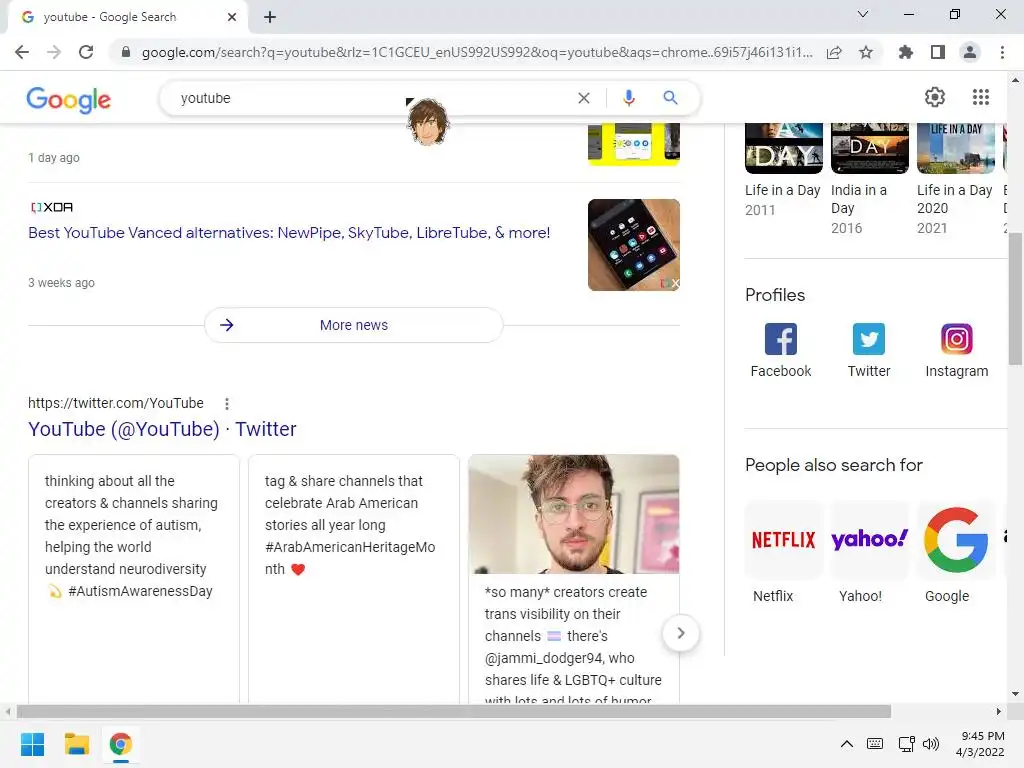
Task: Open File Explorer from taskbar
Action: (x=76, y=744)
